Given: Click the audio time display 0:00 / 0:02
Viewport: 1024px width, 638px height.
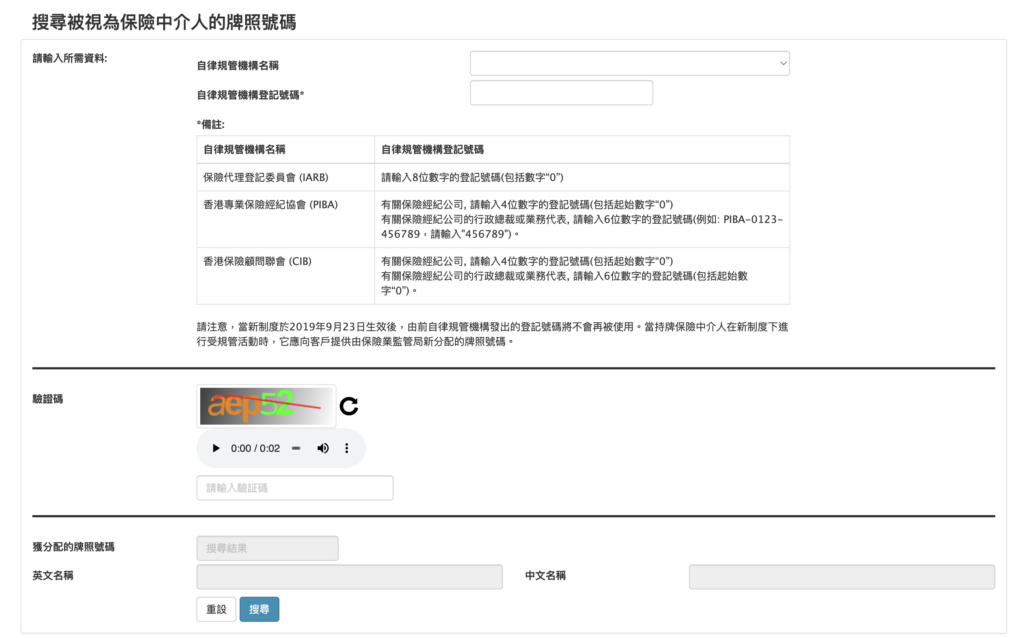Looking at the screenshot, I should click(255, 449).
